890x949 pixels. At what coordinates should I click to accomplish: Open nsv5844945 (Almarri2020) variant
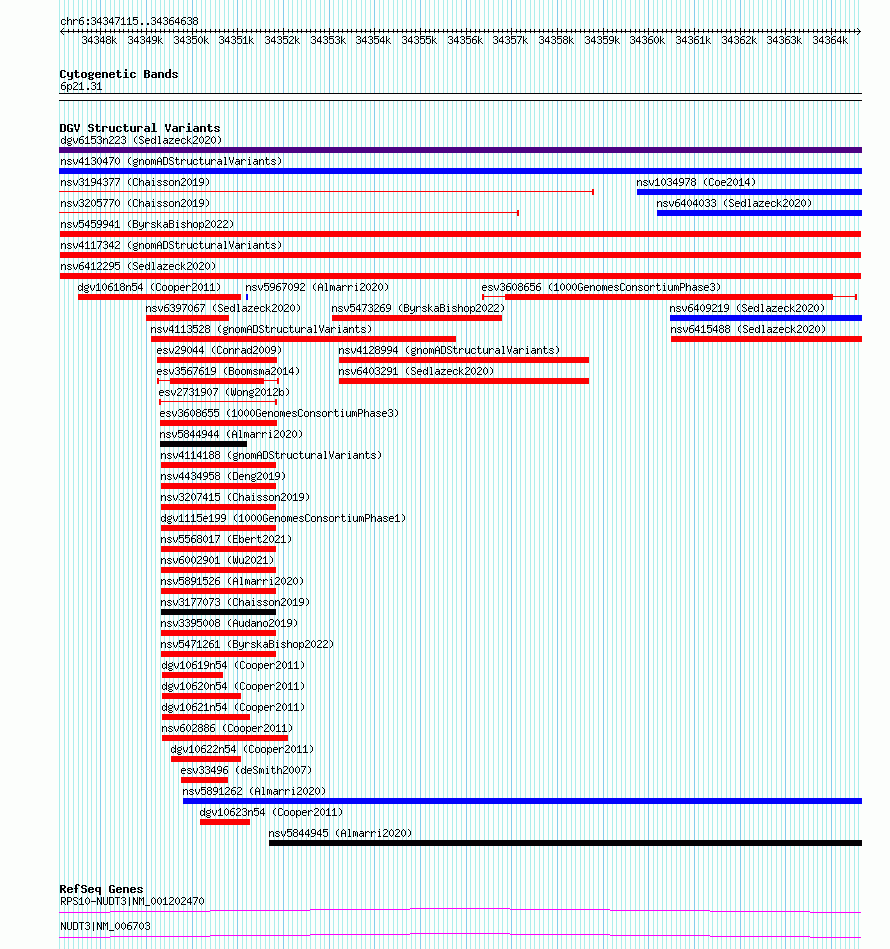(x=340, y=833)
